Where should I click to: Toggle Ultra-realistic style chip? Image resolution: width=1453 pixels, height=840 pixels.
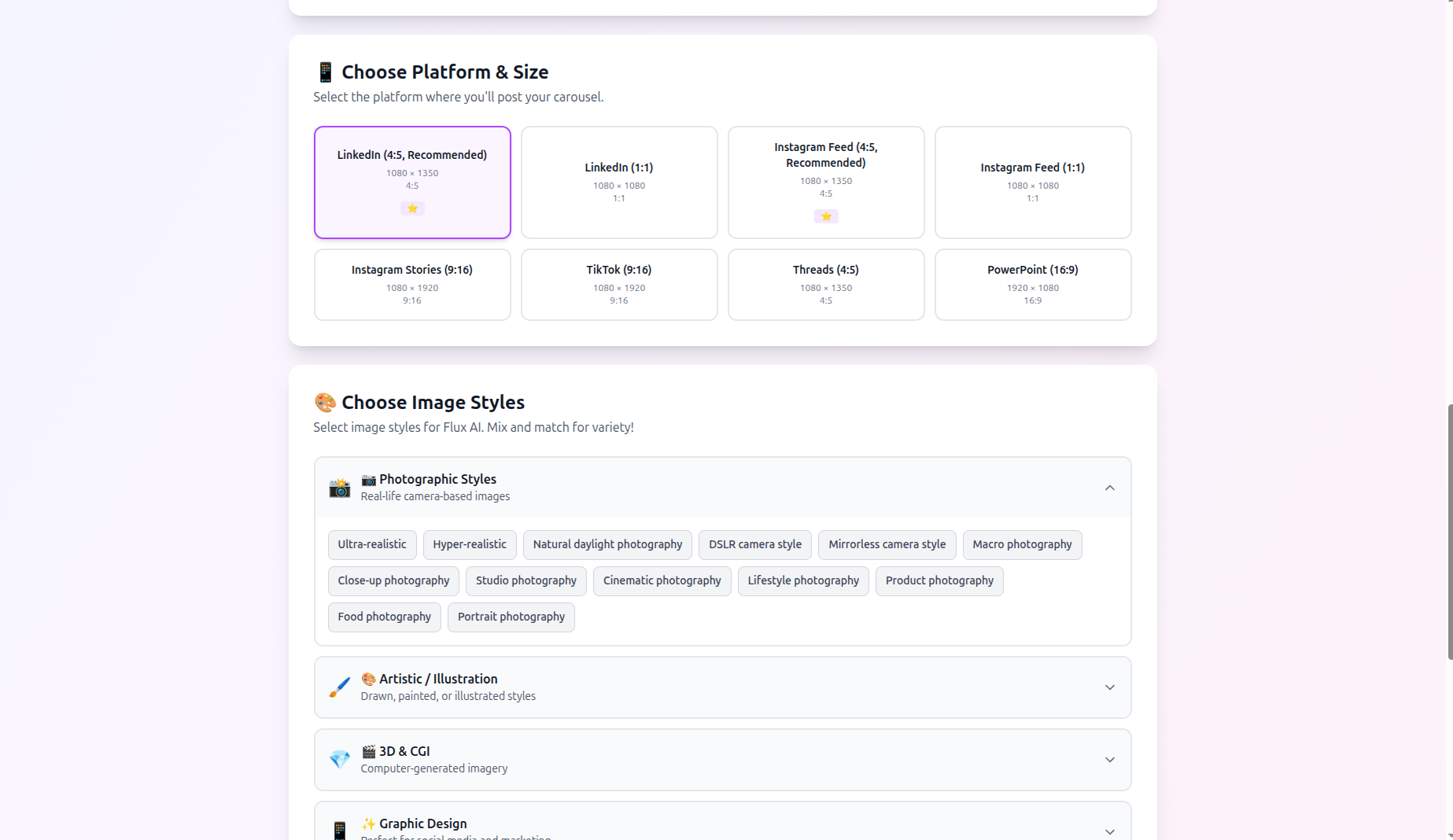tap(372, 545)
